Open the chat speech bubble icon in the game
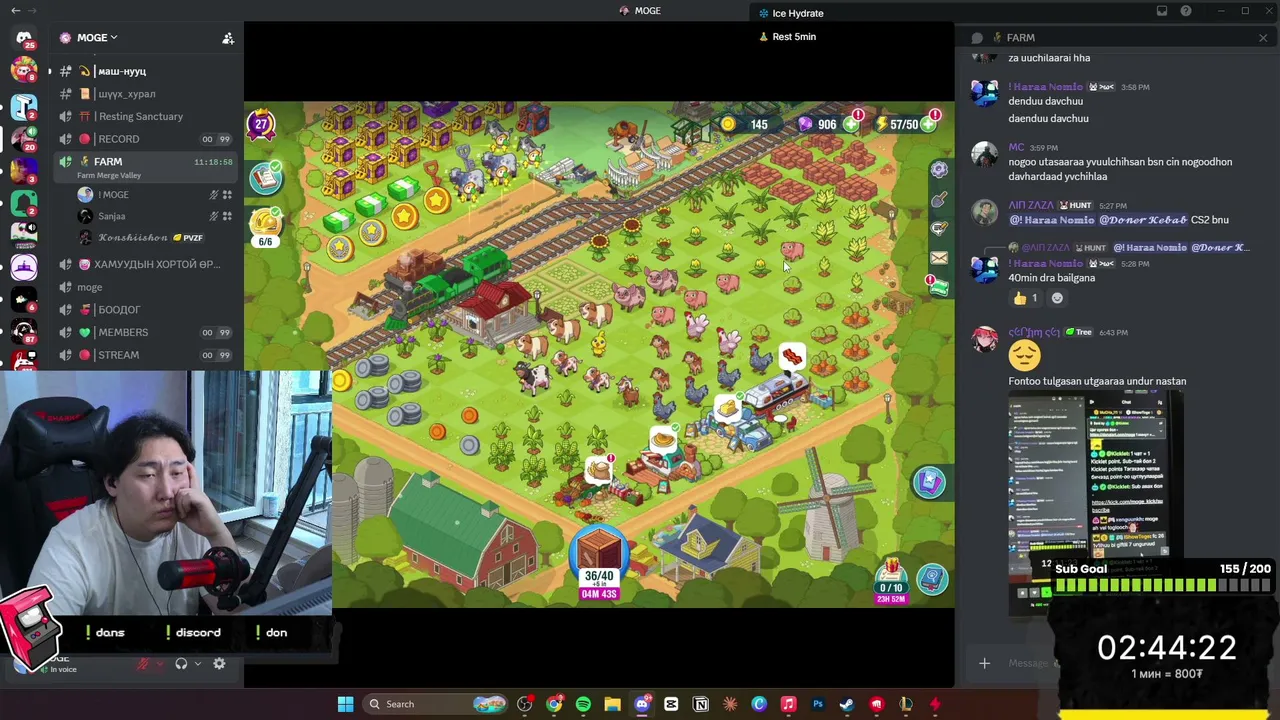1280x720 pixels. (x=939, y=229)
